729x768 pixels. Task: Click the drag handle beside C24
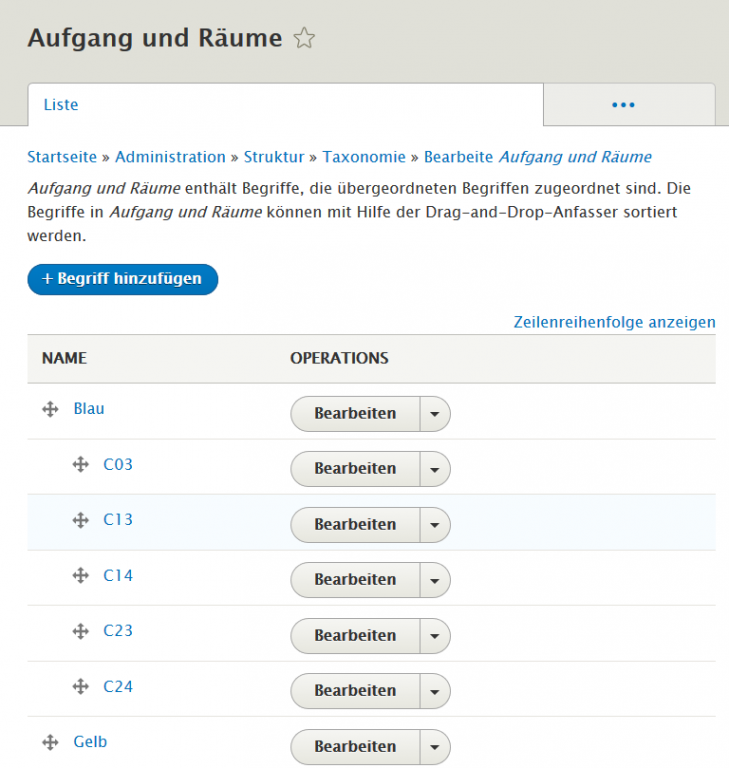point(81,687)
